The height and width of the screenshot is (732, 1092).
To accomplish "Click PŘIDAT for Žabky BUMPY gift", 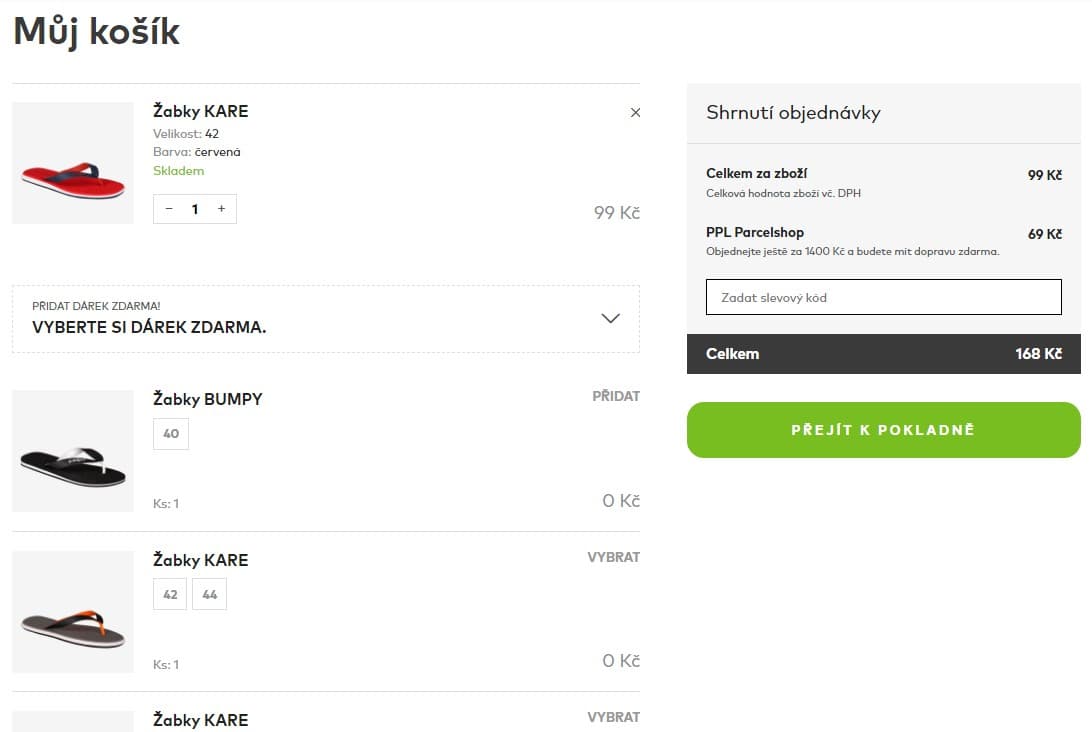I will pyautogui.click(x=616, y=396).
